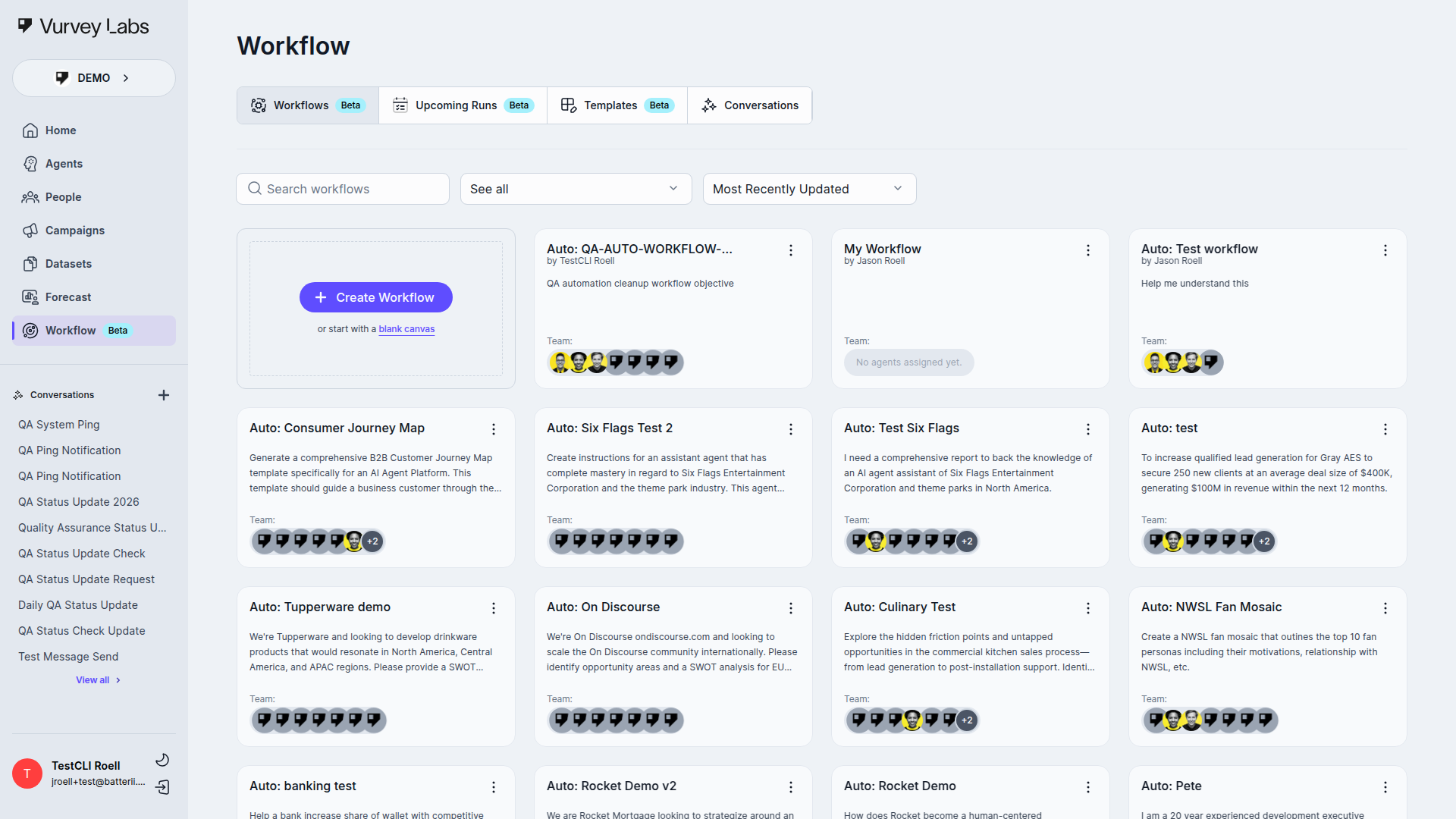This screenshot has height=819, width=1456.
Task: Click the plus icon next to Conversations
Action: [164, 394]
